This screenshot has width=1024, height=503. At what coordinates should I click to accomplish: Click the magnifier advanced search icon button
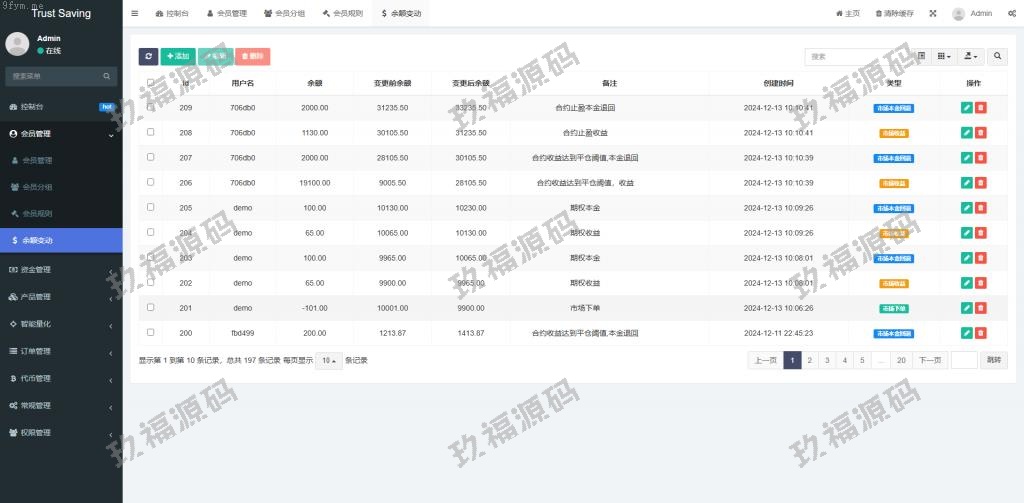[997, 57]
